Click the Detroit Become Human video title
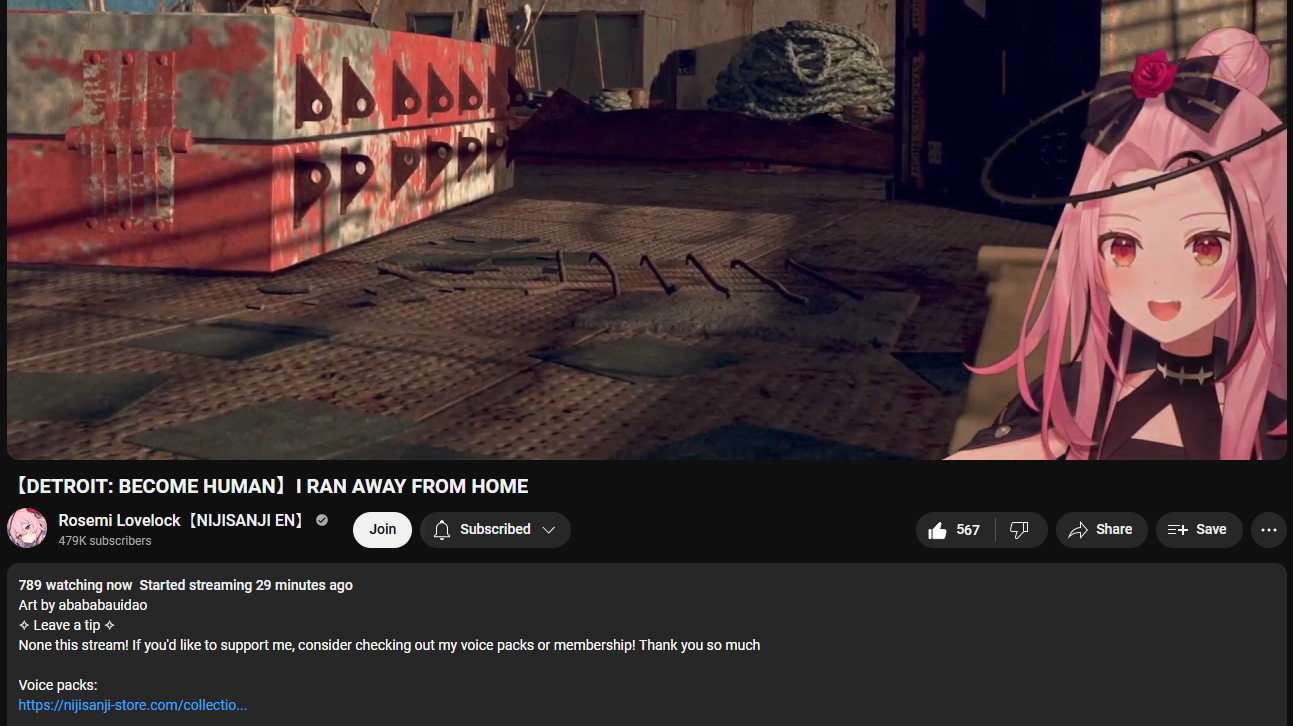1293x726 pixels. tap(271, 487)
